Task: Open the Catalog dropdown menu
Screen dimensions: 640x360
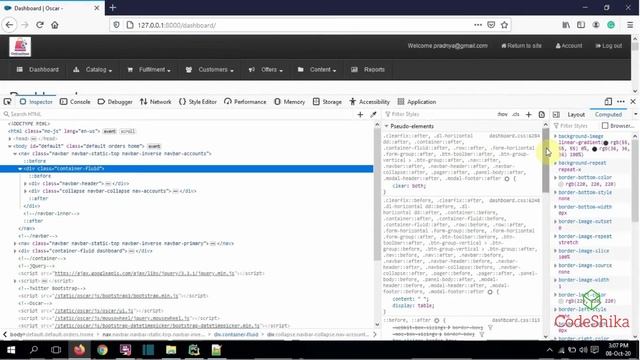Action: click(92, 70)
